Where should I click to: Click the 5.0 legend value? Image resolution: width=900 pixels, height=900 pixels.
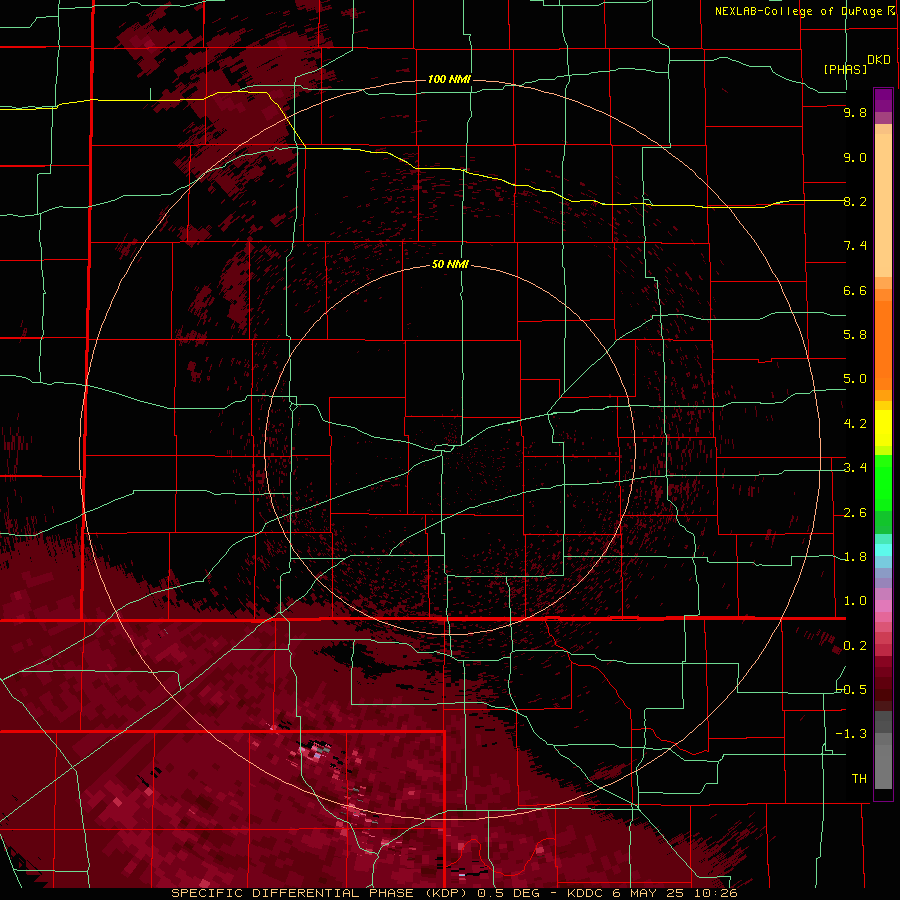[855, 379]
